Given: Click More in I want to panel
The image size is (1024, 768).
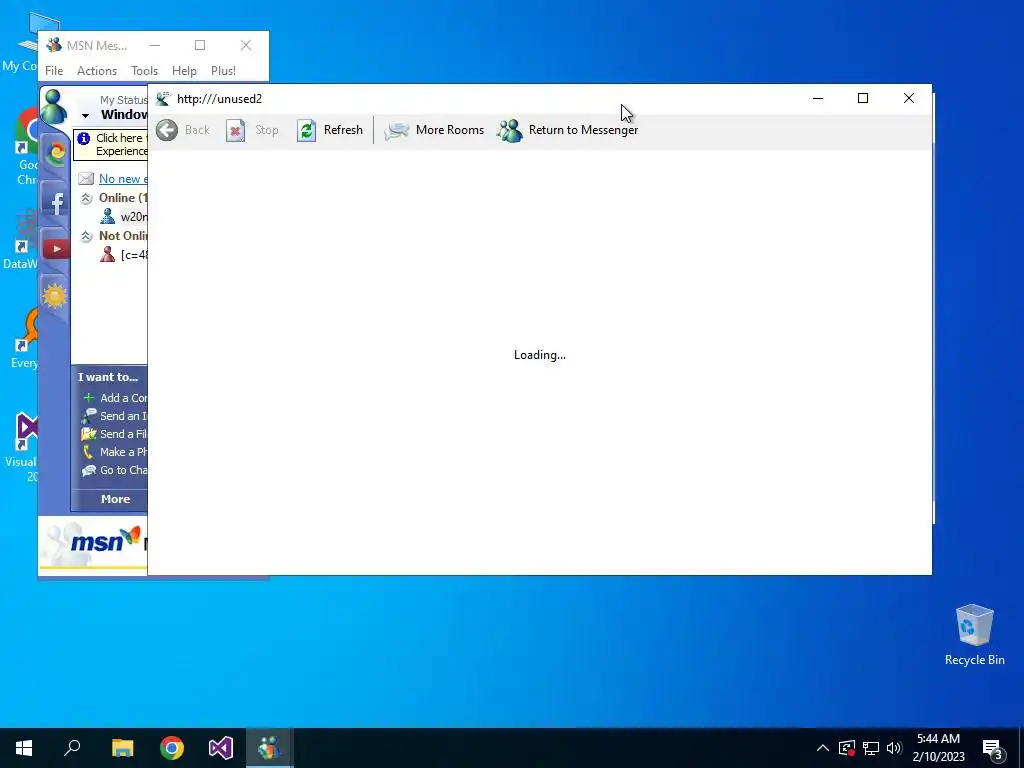Looking at the screenshot, I should coord(116,499).
